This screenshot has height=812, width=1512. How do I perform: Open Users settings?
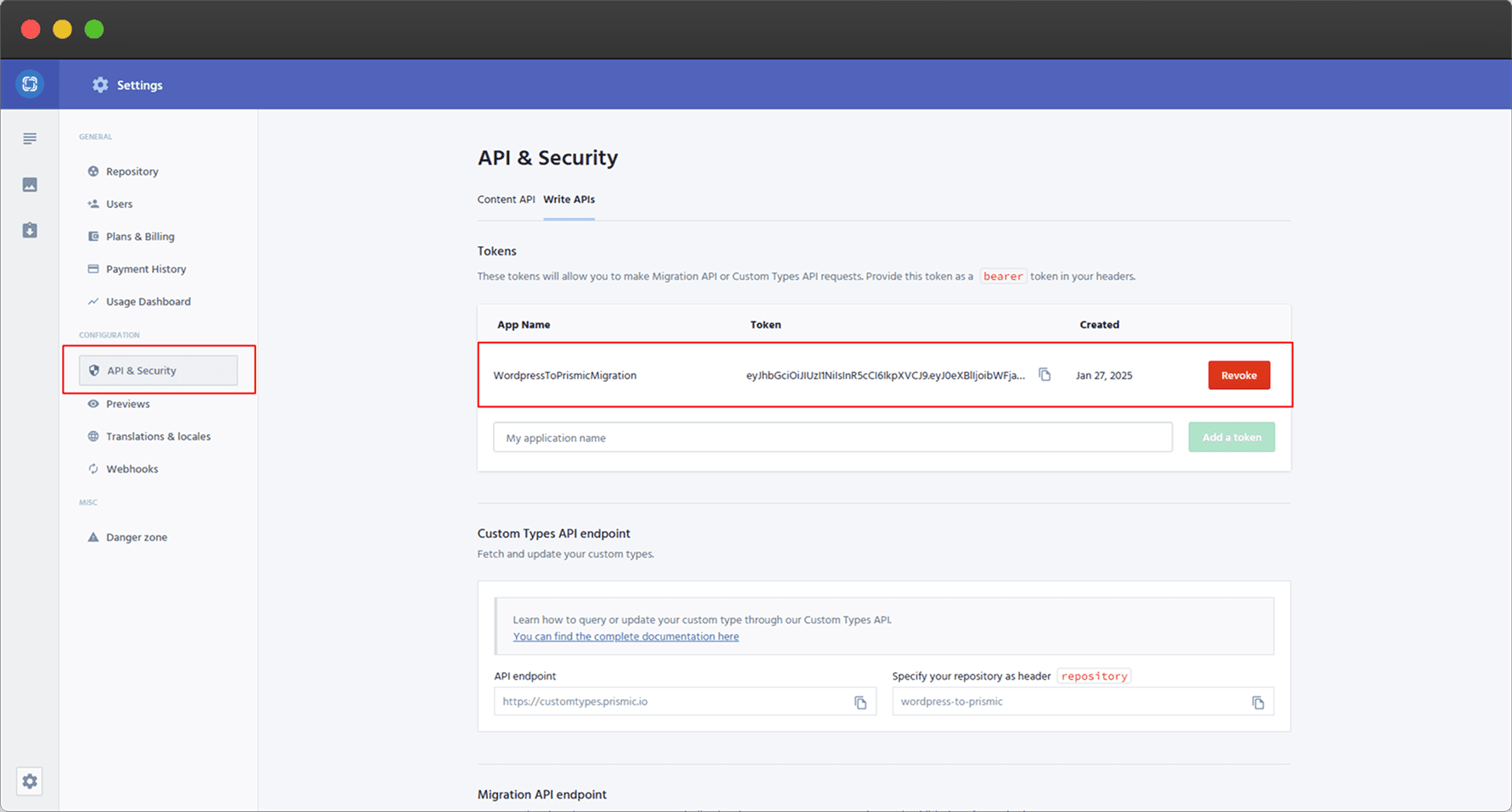pos(119,204)
